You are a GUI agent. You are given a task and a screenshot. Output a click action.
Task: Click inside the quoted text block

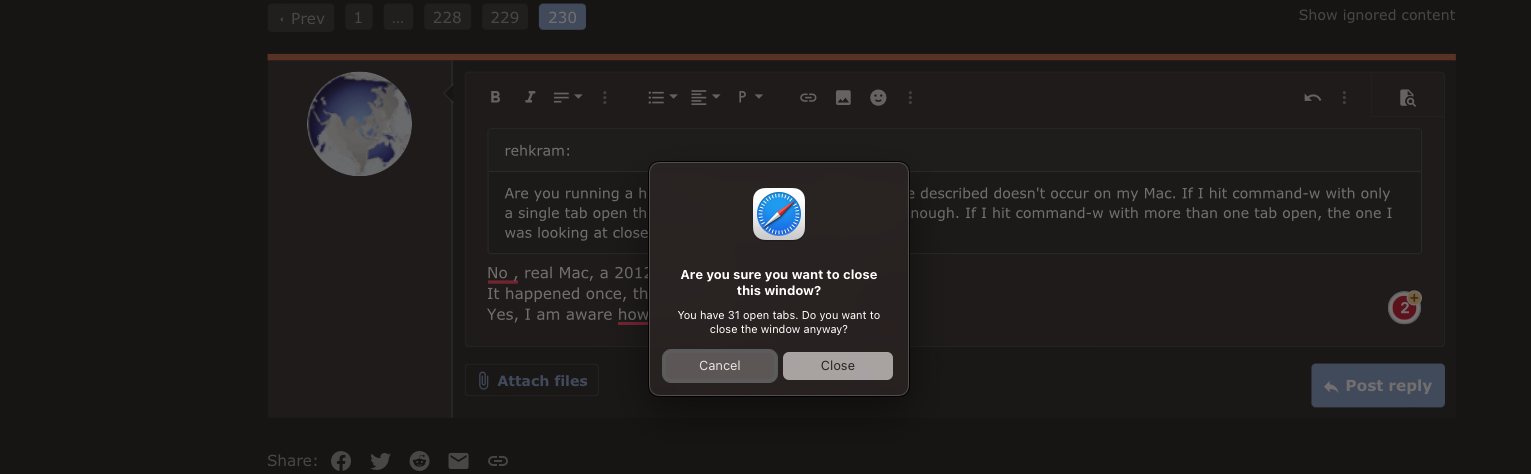pos(954,212)
